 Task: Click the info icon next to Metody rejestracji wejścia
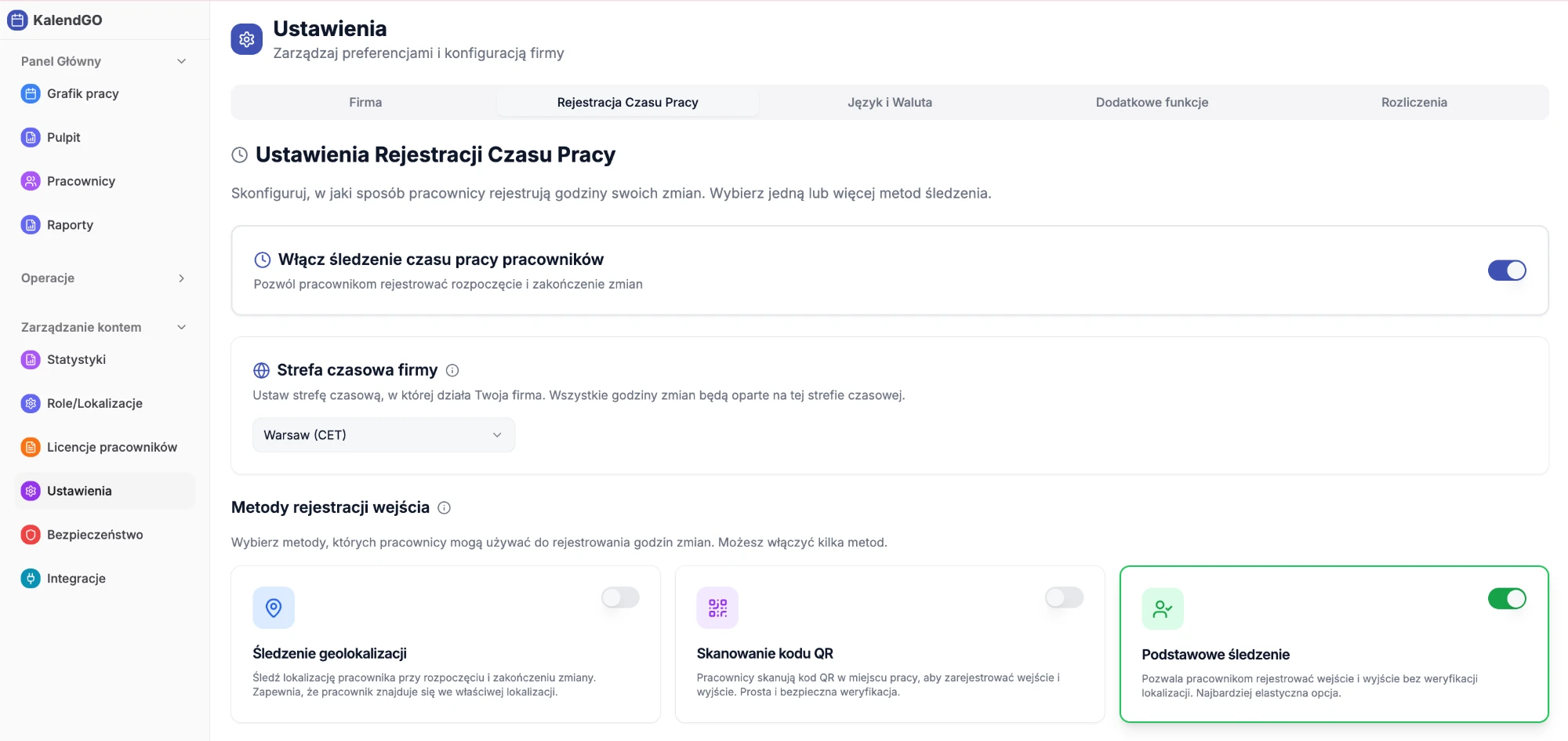coord(445,508)
